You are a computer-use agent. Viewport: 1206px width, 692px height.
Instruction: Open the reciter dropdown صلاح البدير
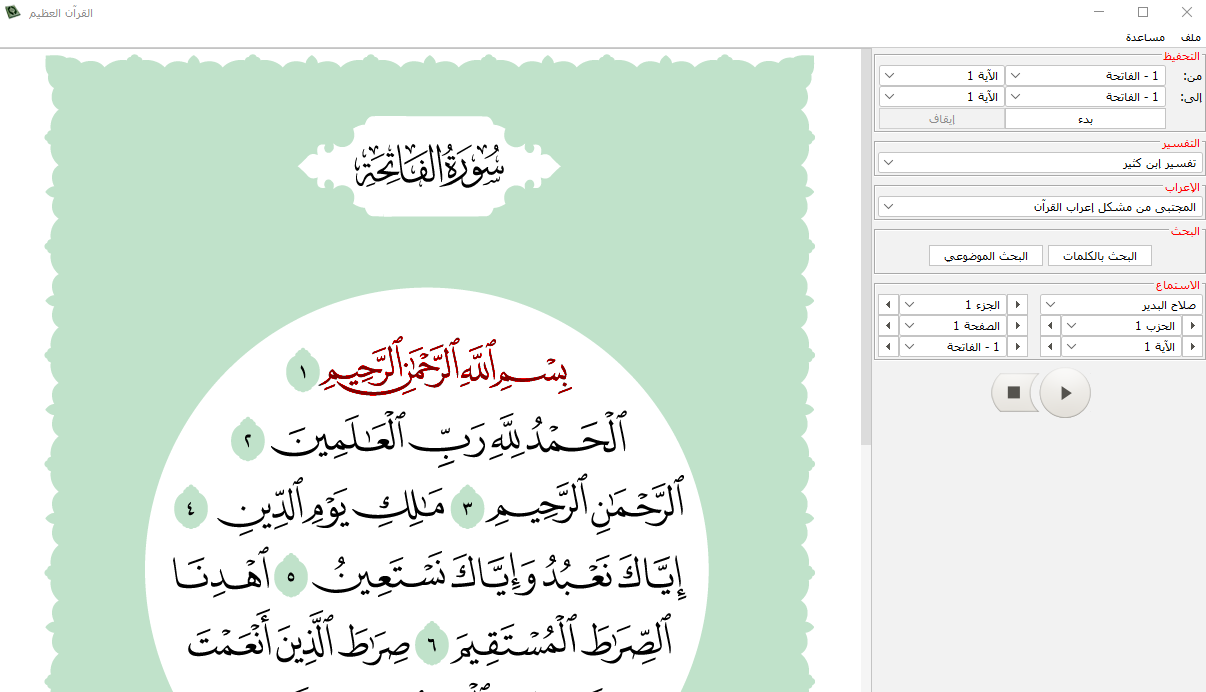[1121, 304]
